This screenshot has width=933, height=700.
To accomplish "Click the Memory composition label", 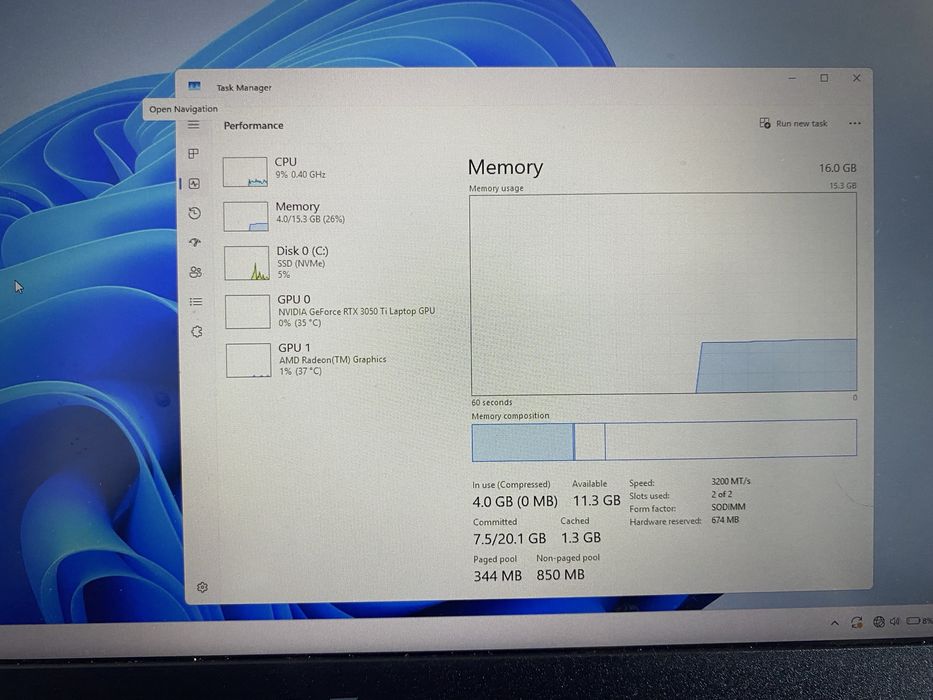I will tap(511, 415).
